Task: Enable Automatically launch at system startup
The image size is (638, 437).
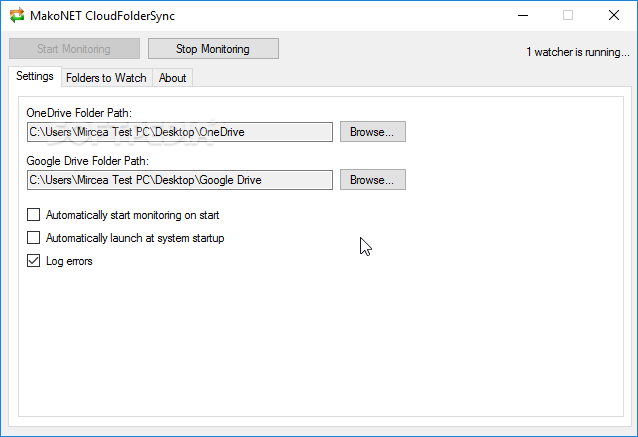Action: click(x=33, y=238)
